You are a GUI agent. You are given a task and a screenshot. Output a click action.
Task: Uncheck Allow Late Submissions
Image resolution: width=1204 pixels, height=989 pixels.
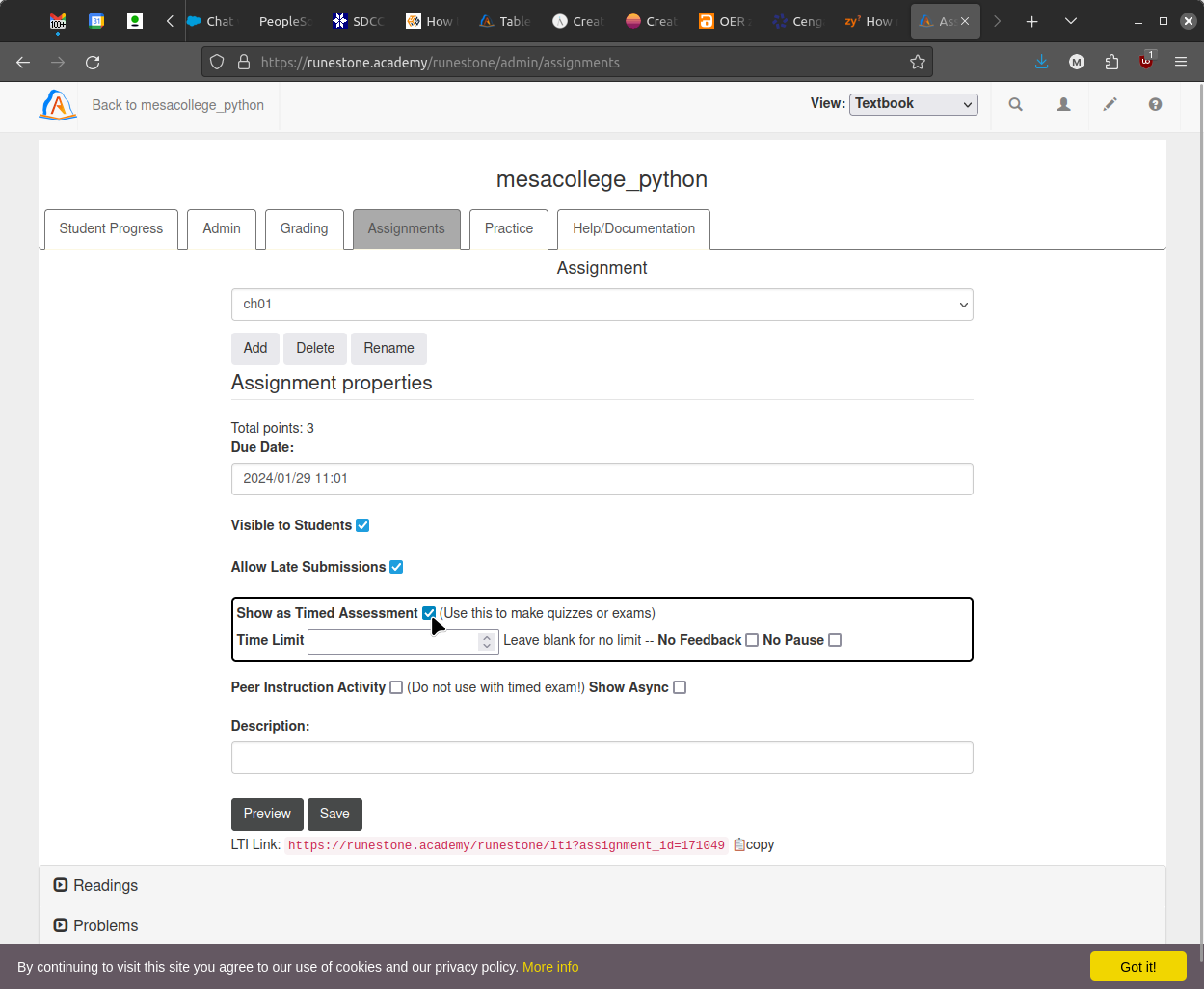coord(396,566)
